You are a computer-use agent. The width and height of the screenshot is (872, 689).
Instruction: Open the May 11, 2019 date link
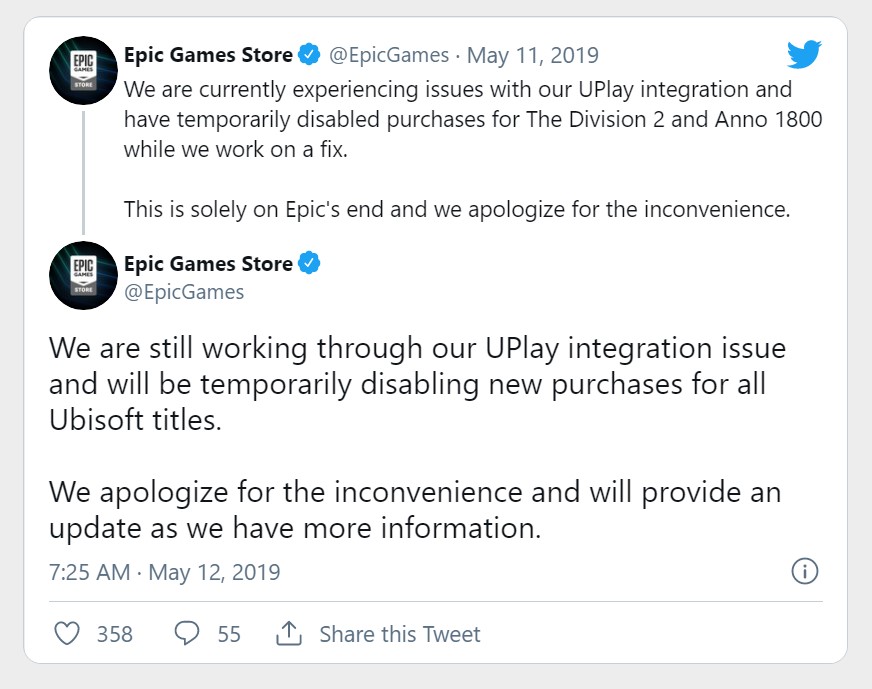click(x=533, y=54)
